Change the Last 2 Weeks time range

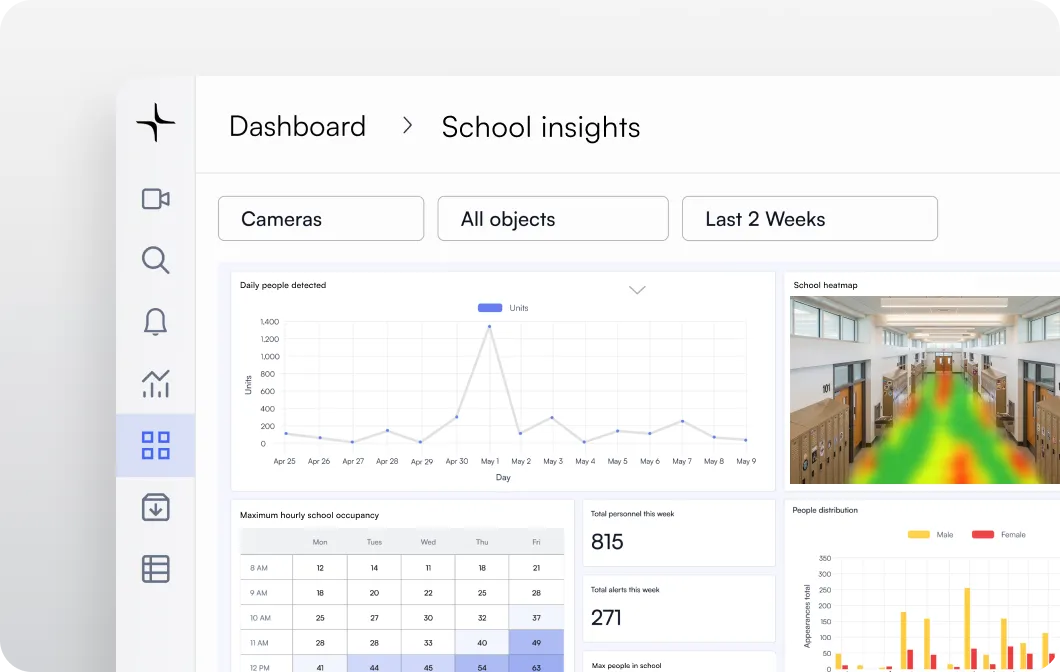[x=810, y=218]
